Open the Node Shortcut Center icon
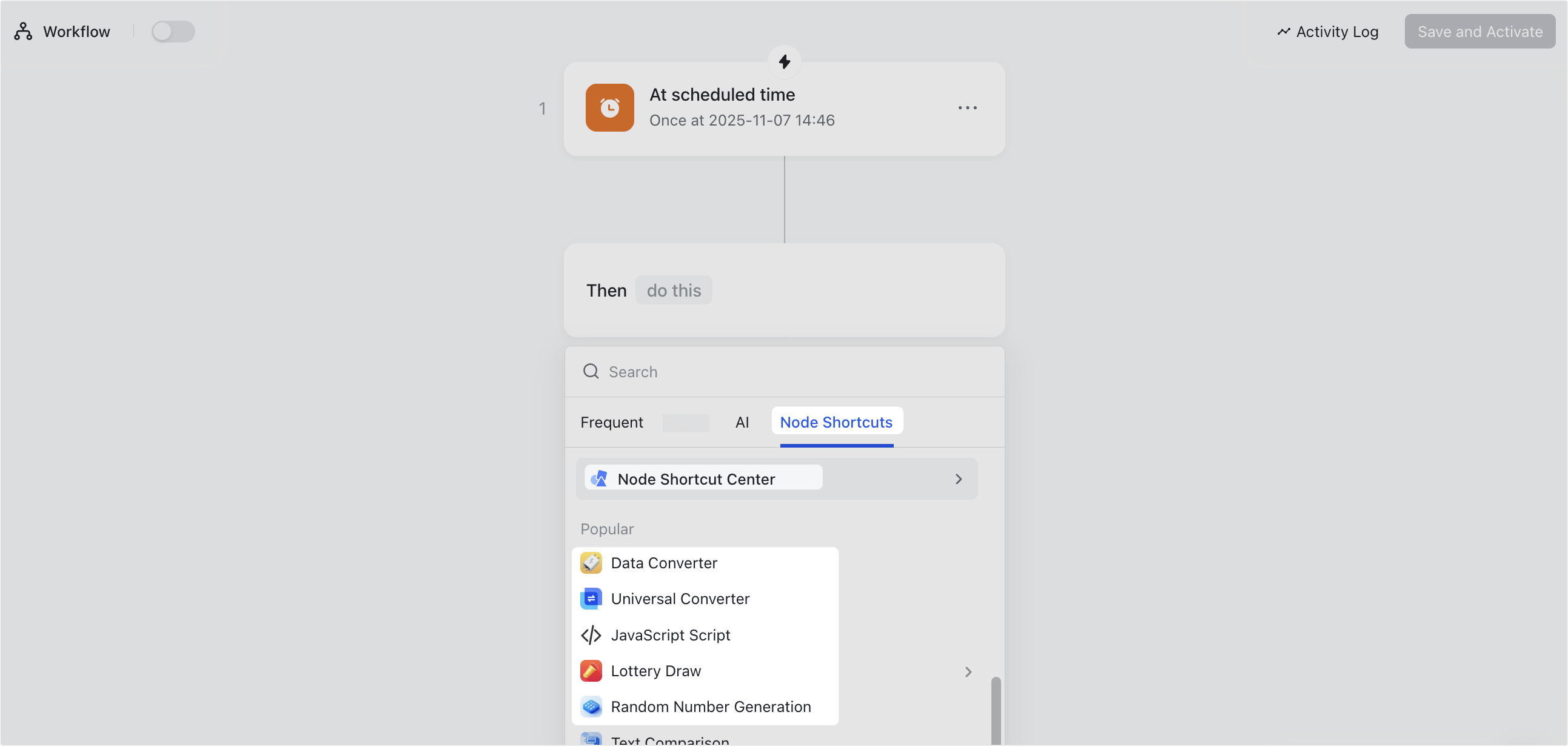 599,478
